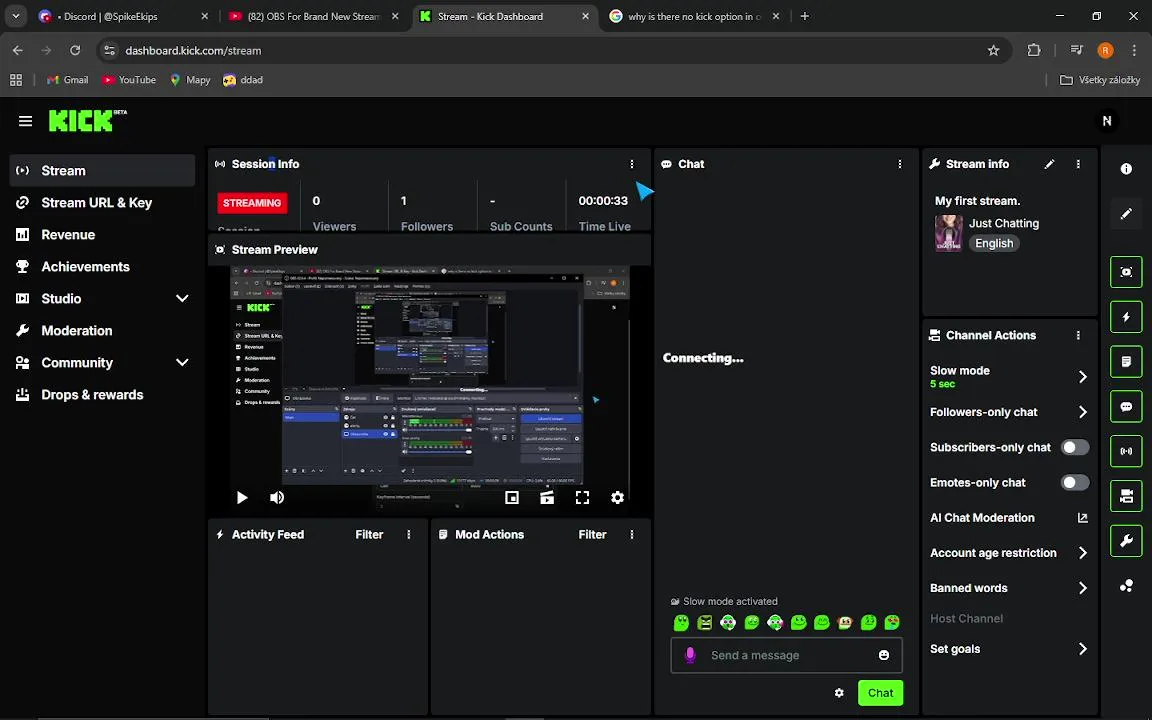The height and width of the screenshot is (720, 1152).
Task: Insert the last heart-eyes emote
Action: click(892, 623)
